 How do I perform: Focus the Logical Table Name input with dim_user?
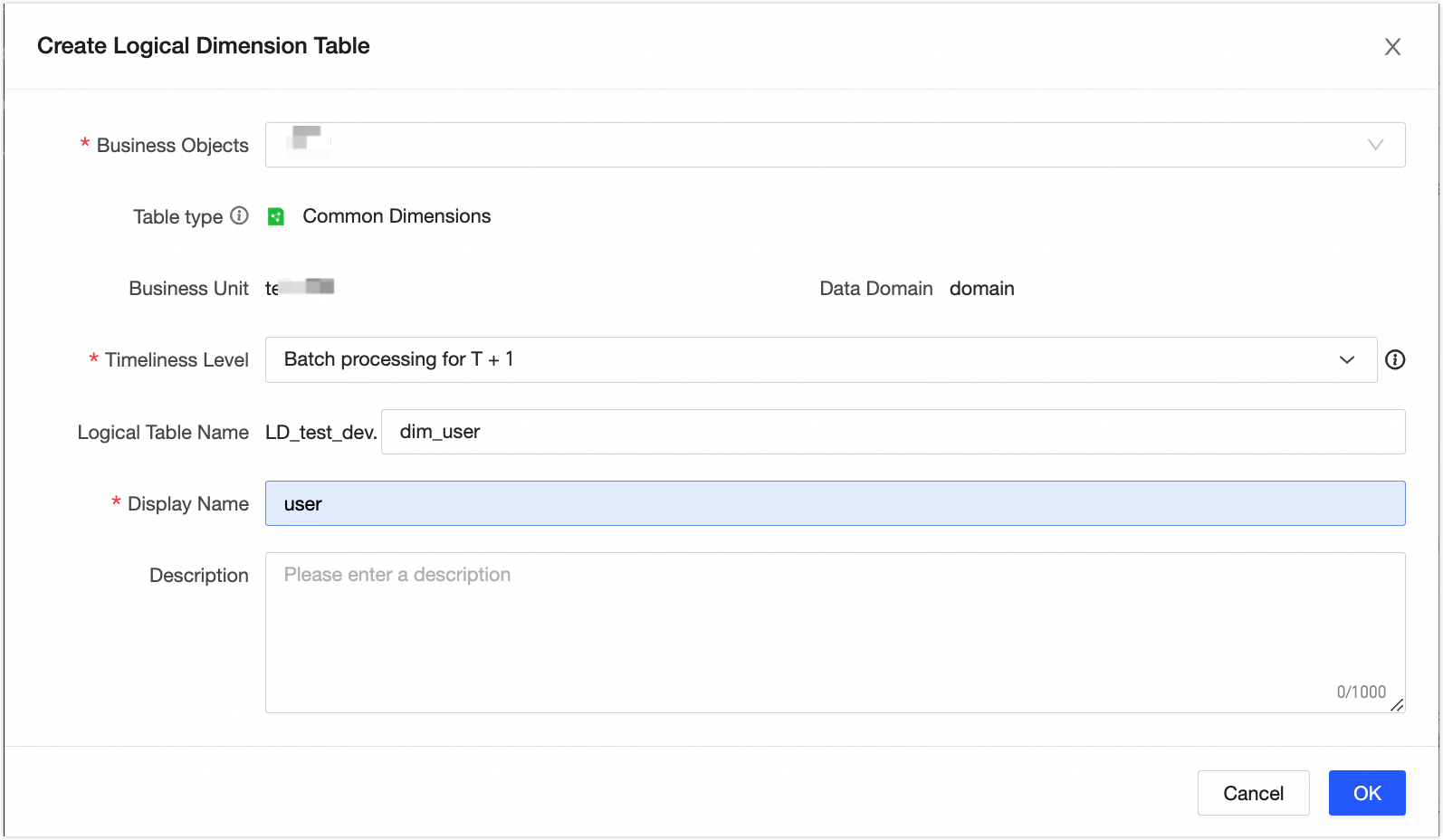coord(893,432)
